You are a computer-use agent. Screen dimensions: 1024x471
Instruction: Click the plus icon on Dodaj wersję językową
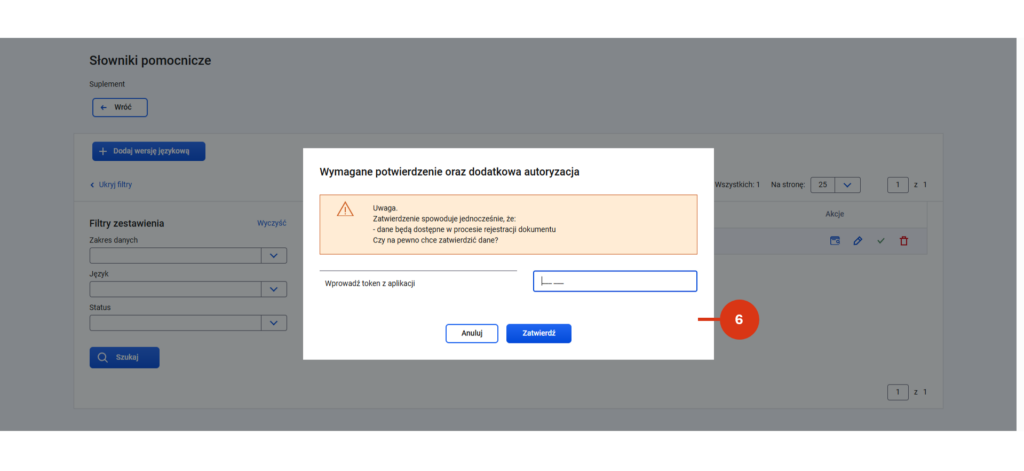click(103, 152)
